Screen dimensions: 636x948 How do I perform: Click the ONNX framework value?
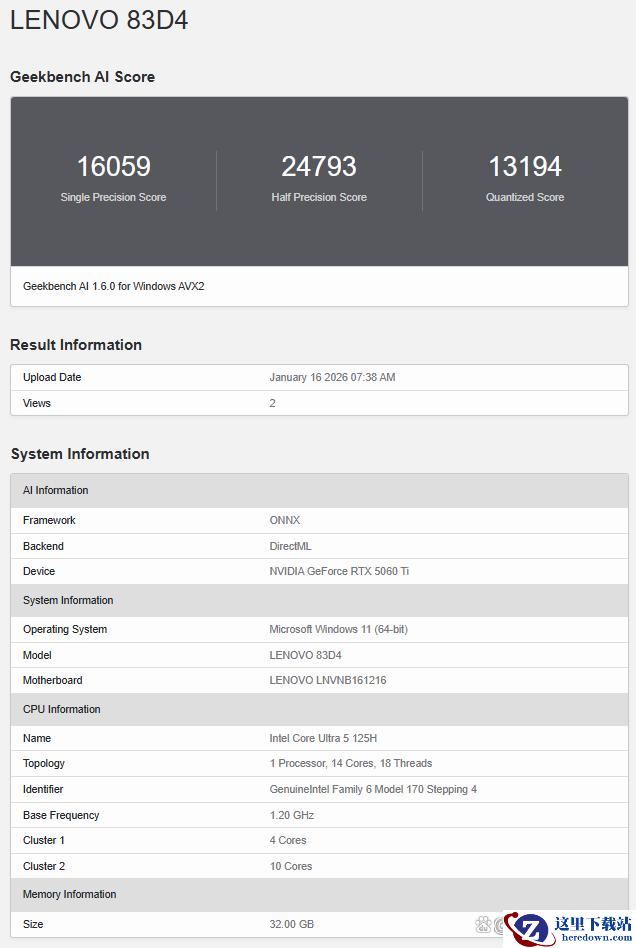[284, 520]
